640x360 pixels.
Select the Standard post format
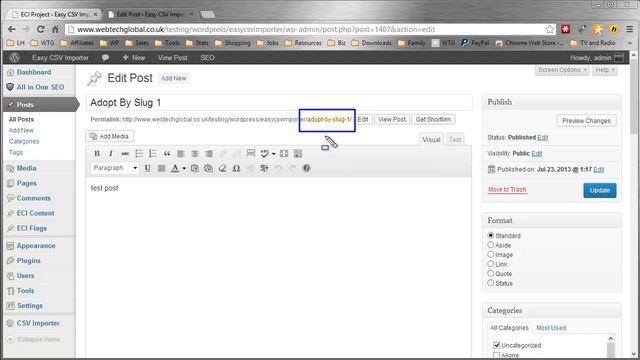491,236
